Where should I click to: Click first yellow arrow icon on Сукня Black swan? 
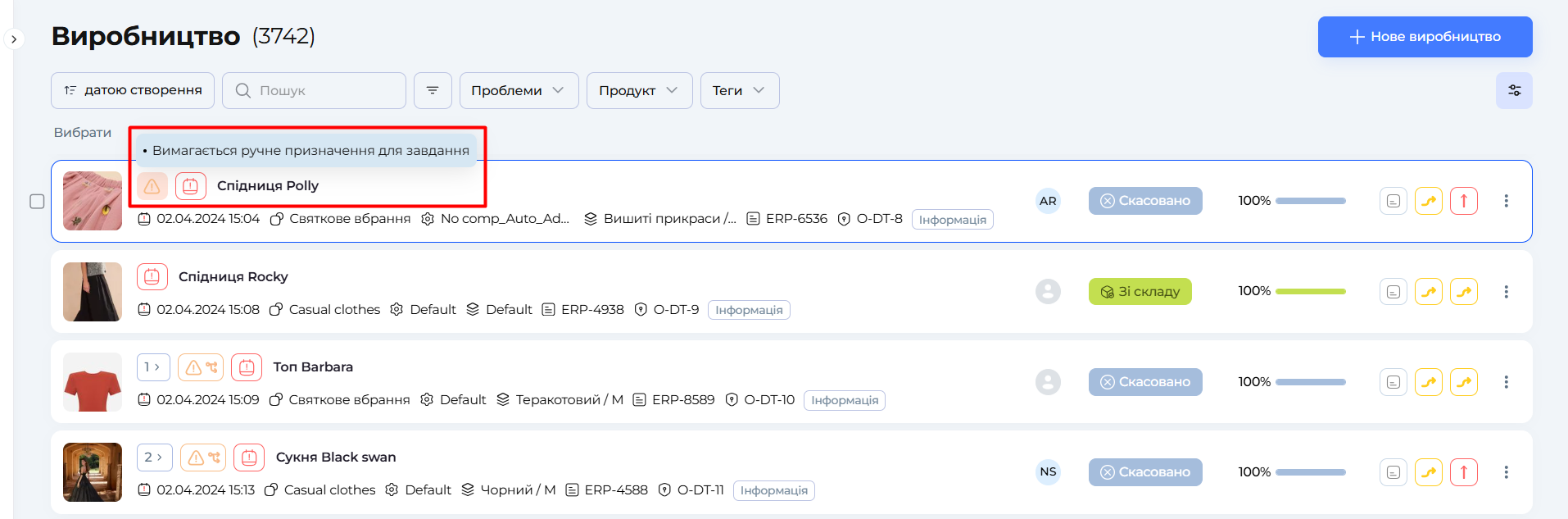coord(1428,472)
